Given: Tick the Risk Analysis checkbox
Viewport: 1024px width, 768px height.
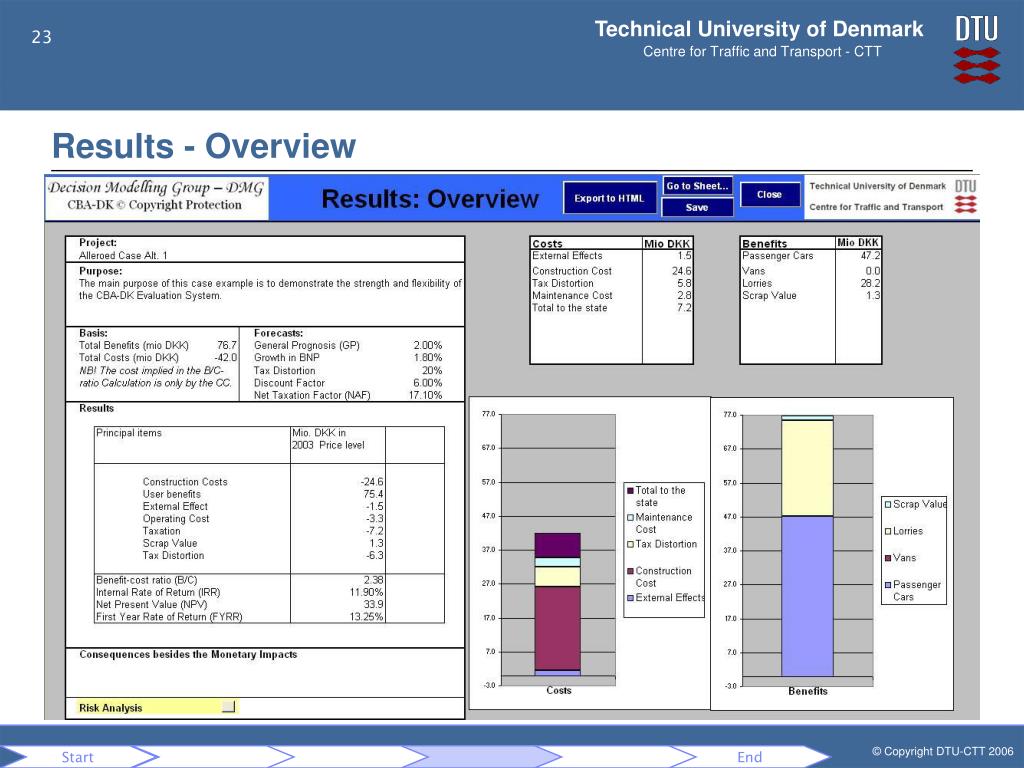Looking at the screenshot, I should pyautogui.click(x=228, y=707).
